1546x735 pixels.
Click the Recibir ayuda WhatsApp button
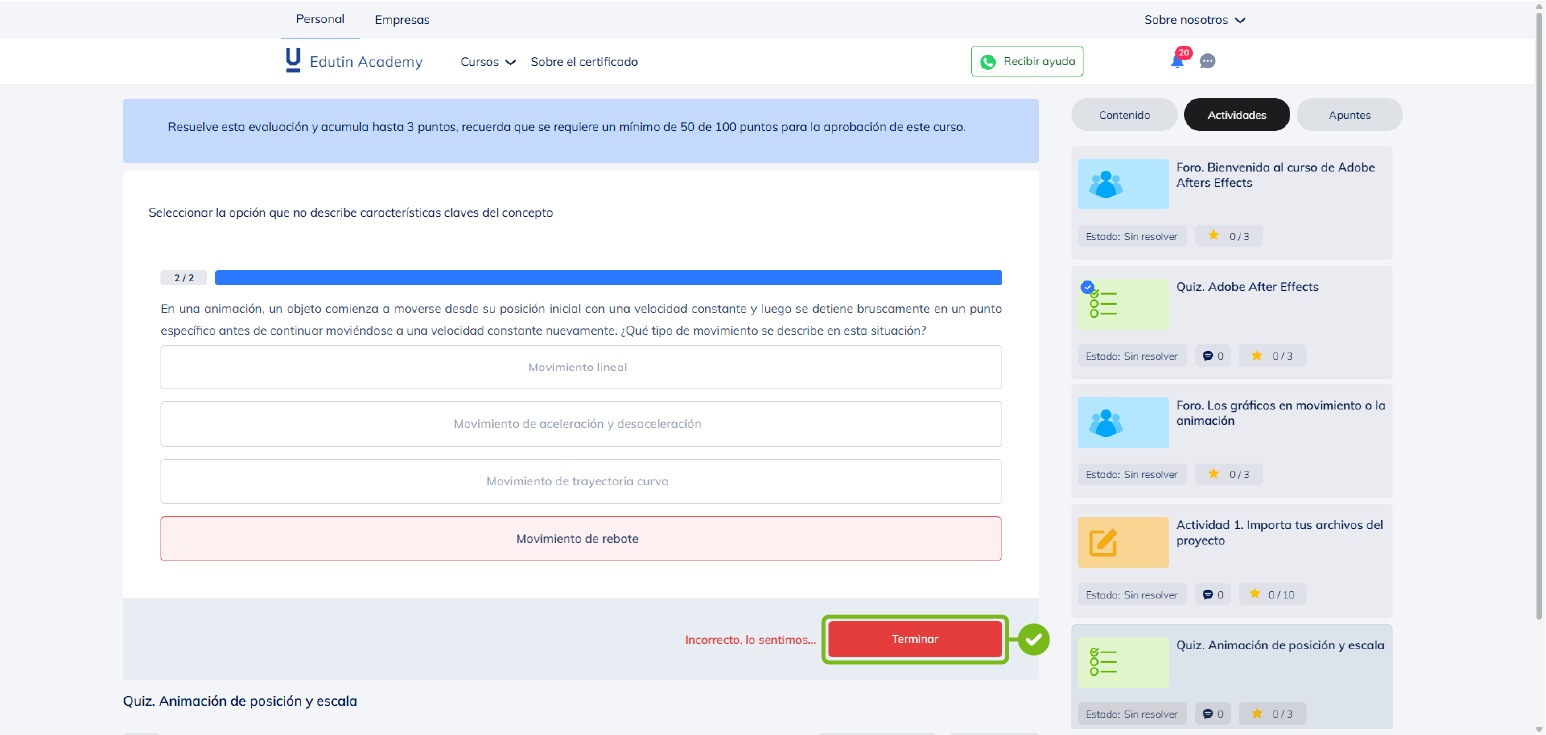click(x=1027, y=61)
